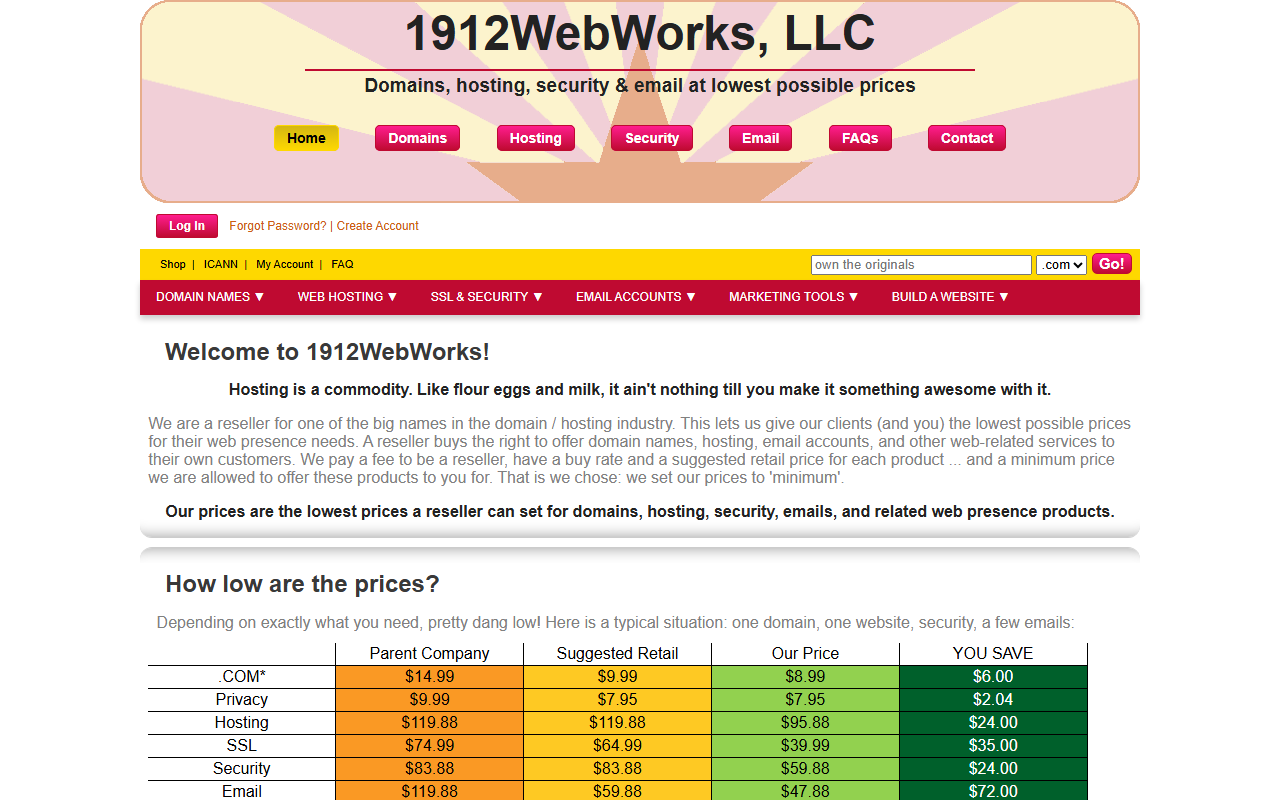The height and width of the screenshot is (800, 1280).
Task: Click the How low are the prices? heading
Action: tap(302, 584)
